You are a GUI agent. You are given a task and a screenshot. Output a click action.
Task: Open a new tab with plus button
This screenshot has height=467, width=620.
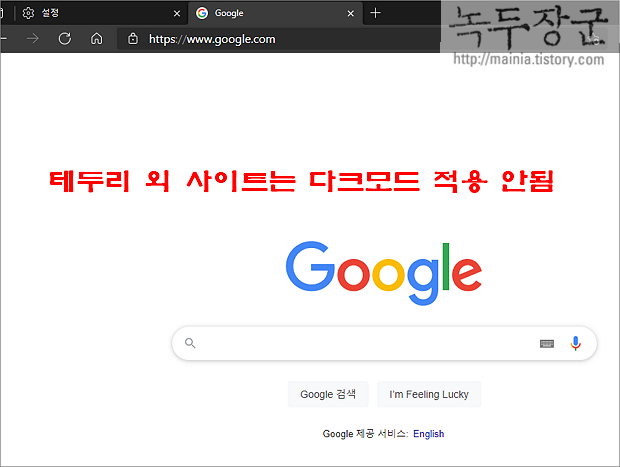(x=375, y=13)
